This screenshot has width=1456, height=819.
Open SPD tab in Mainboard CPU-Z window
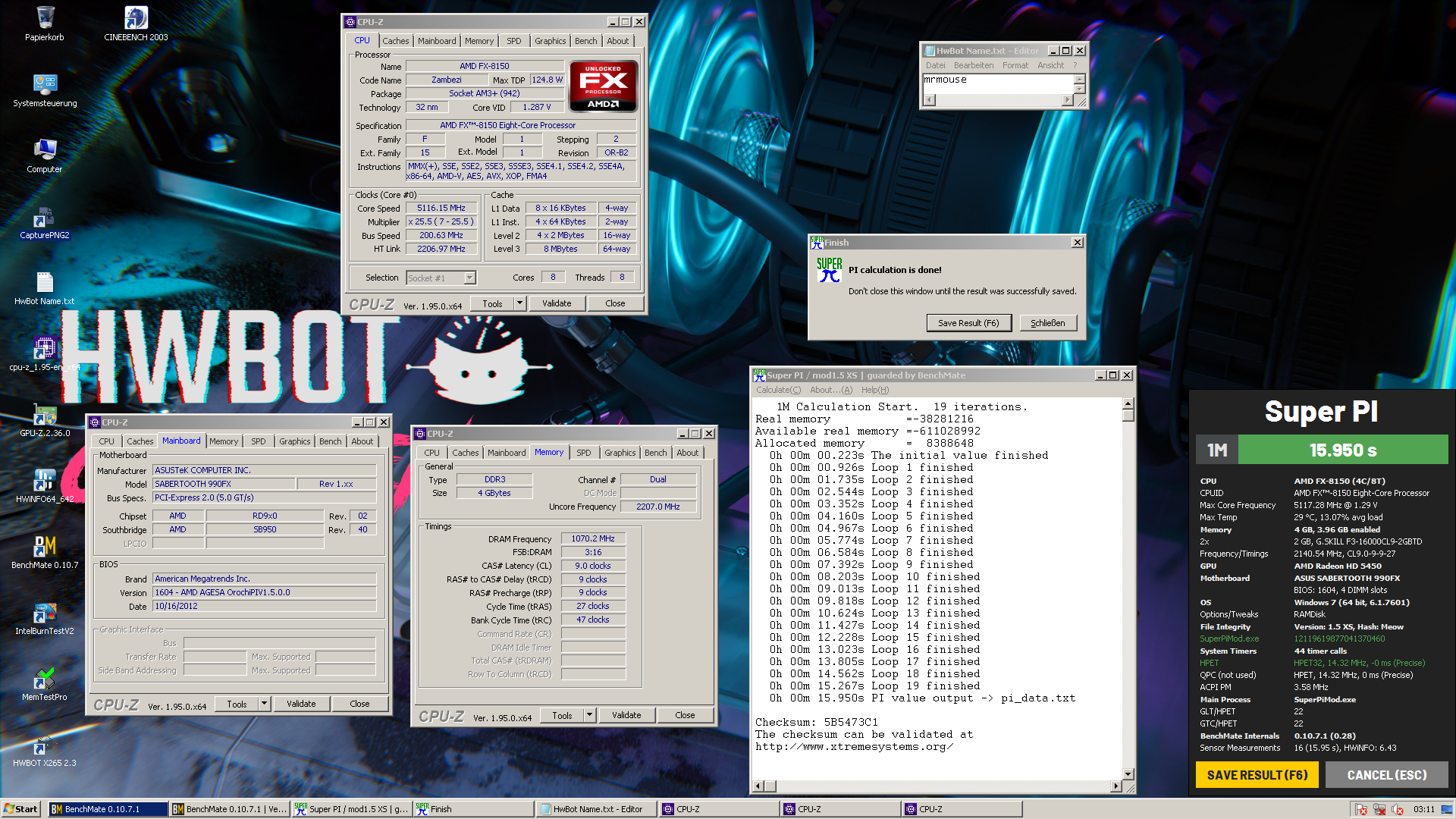pyautogui.click(x=259, y=441)
